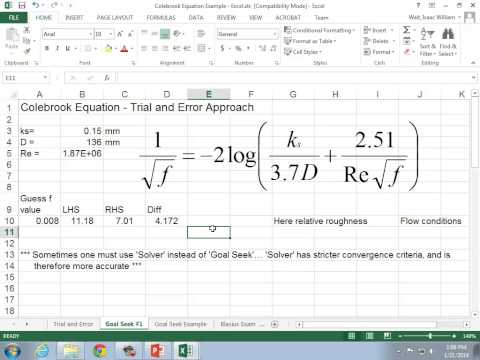Open the PAGE LAYOUT ribbon tab
480x360 pixels.
click(x=115, y=18)
